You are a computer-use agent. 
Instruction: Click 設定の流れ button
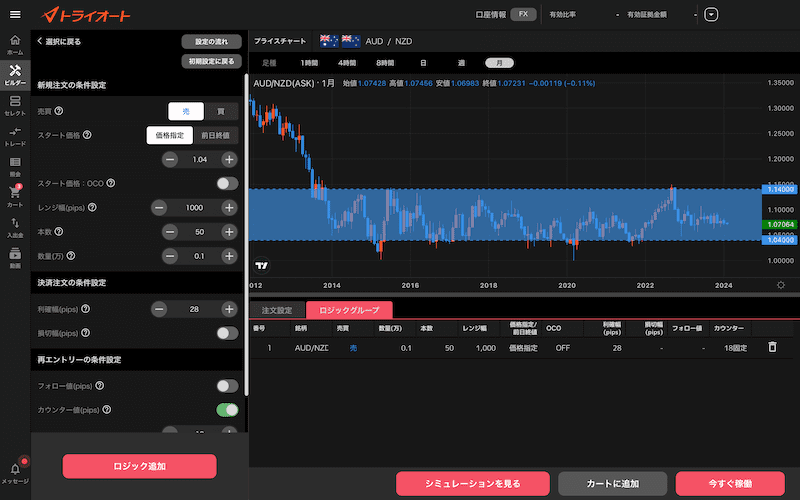212,41
